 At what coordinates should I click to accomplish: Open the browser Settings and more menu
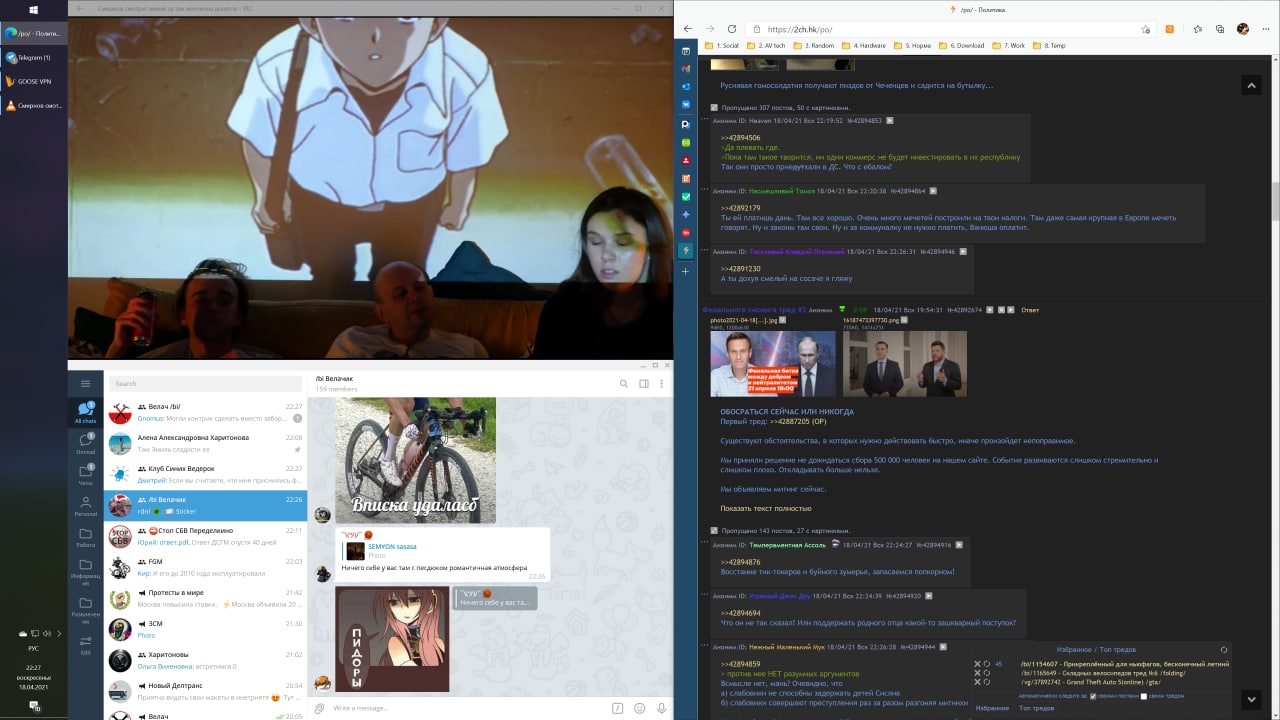click(x=1265, y=29)
